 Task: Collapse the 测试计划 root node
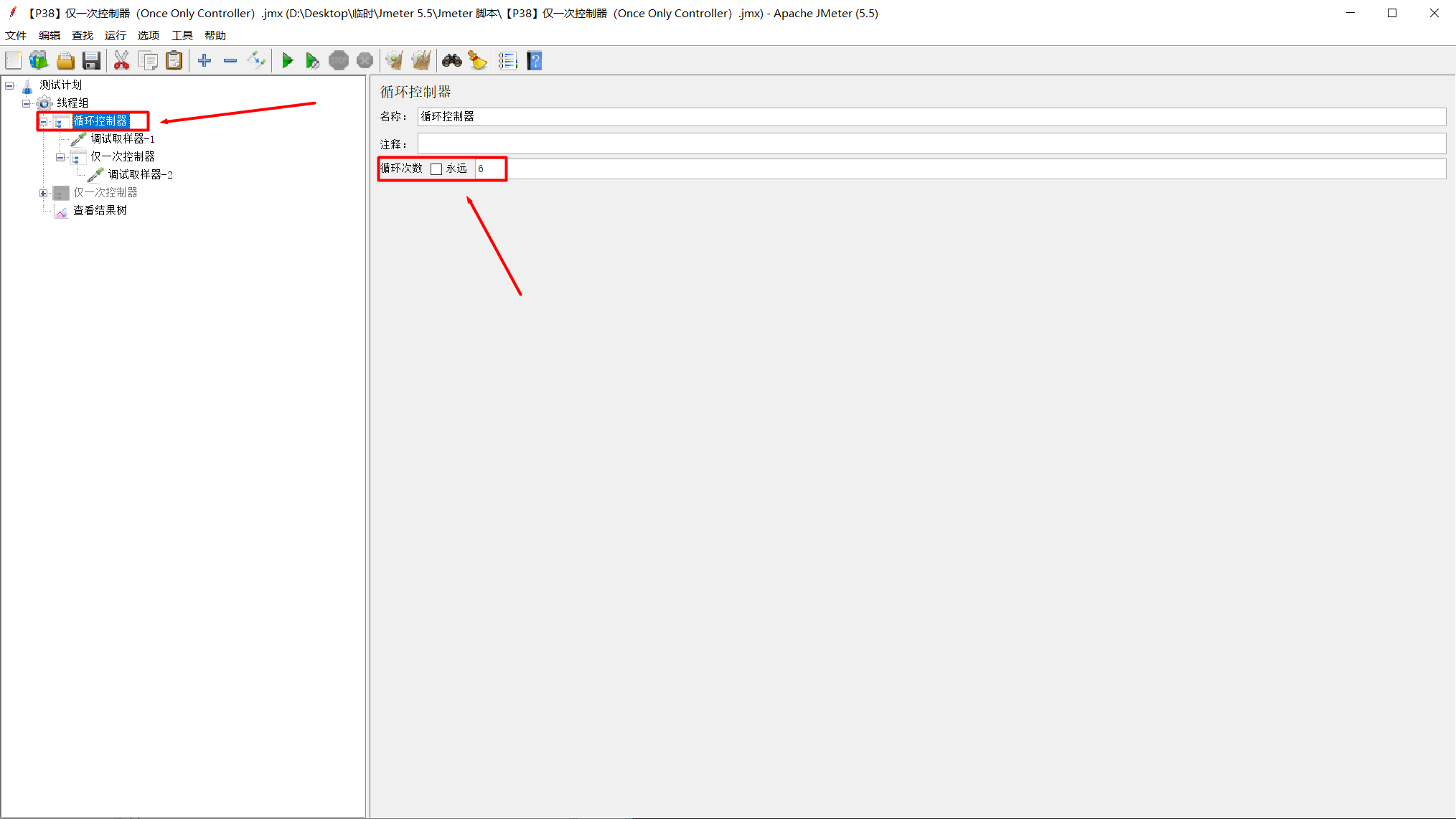pos(9,85)
